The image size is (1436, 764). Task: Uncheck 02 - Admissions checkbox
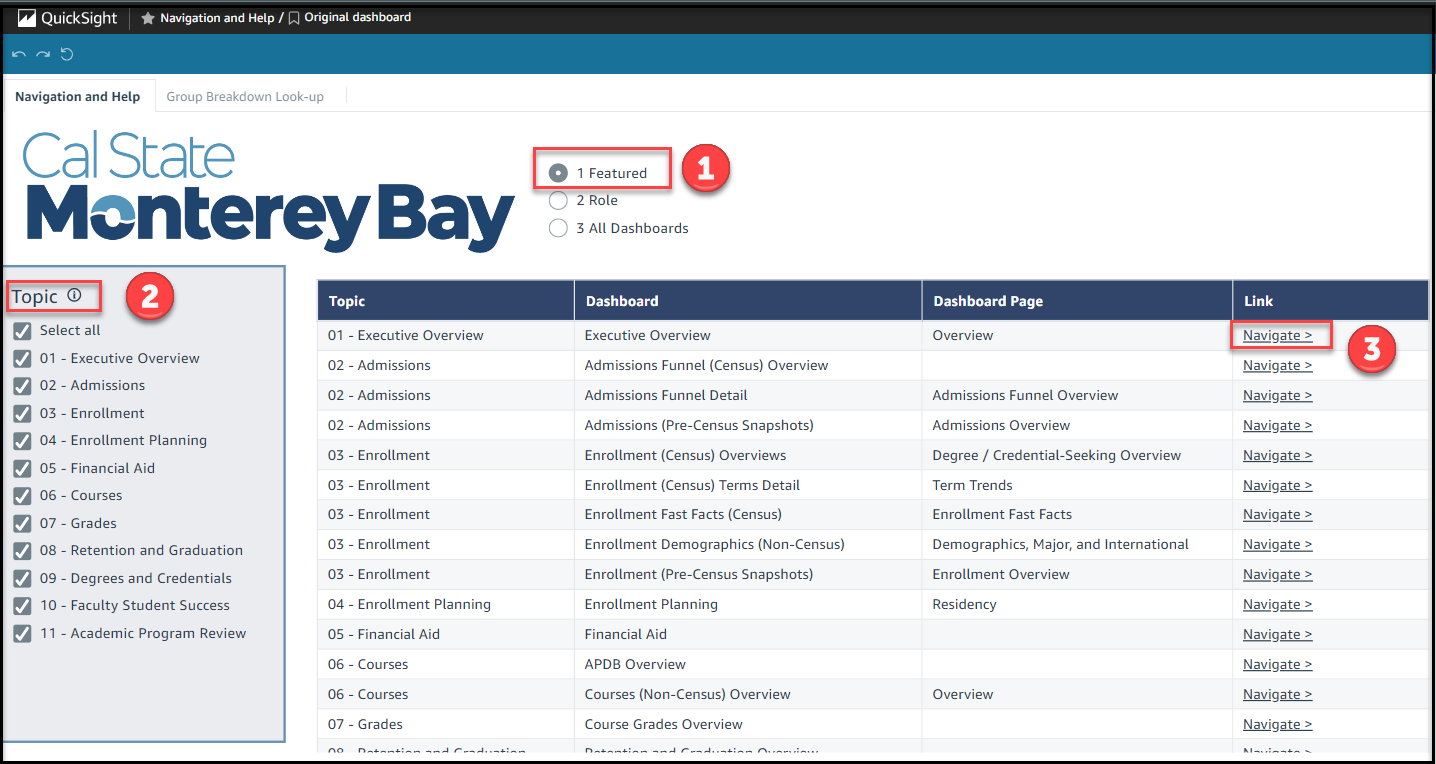click(x=22, y=385)
